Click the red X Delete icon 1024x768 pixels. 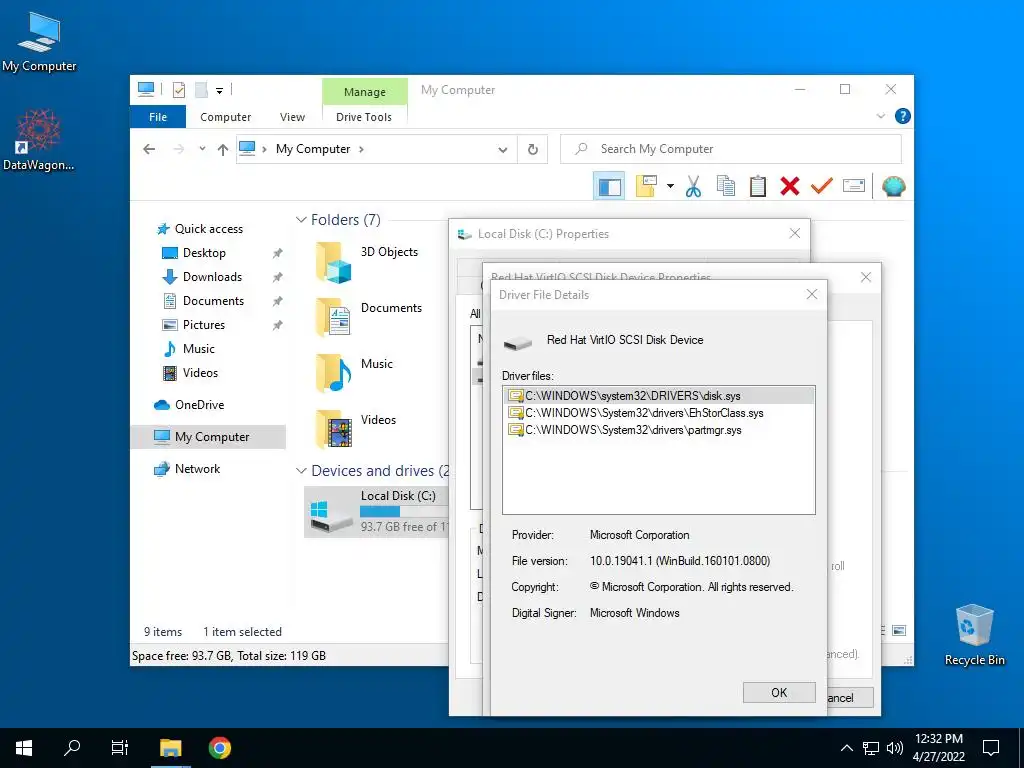point(790,187)
